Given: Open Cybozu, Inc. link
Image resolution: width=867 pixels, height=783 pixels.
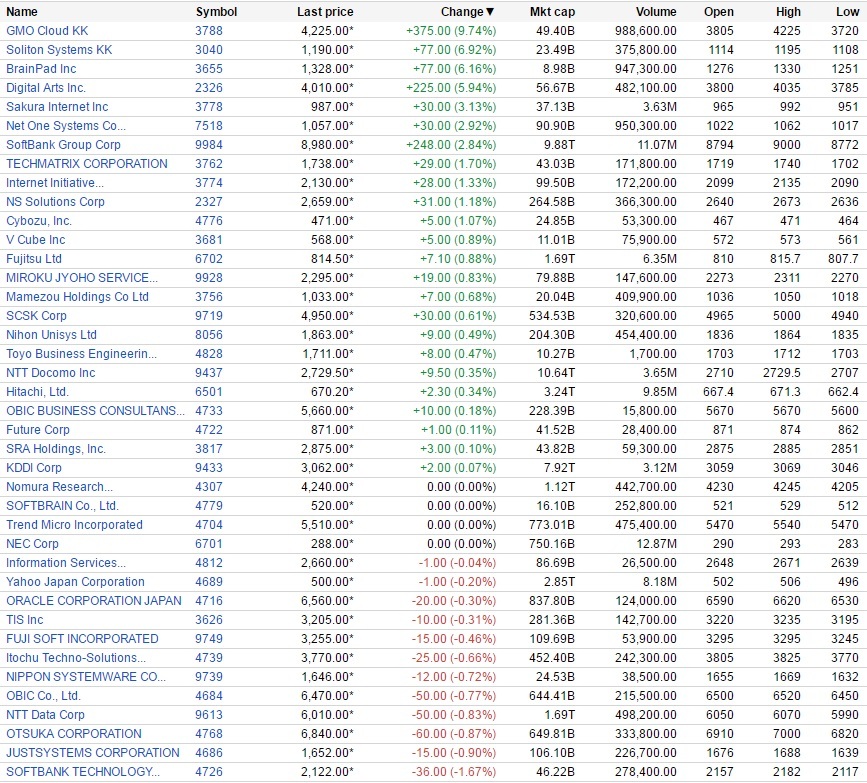Looking at the screenshot, I should click(39, 221).
